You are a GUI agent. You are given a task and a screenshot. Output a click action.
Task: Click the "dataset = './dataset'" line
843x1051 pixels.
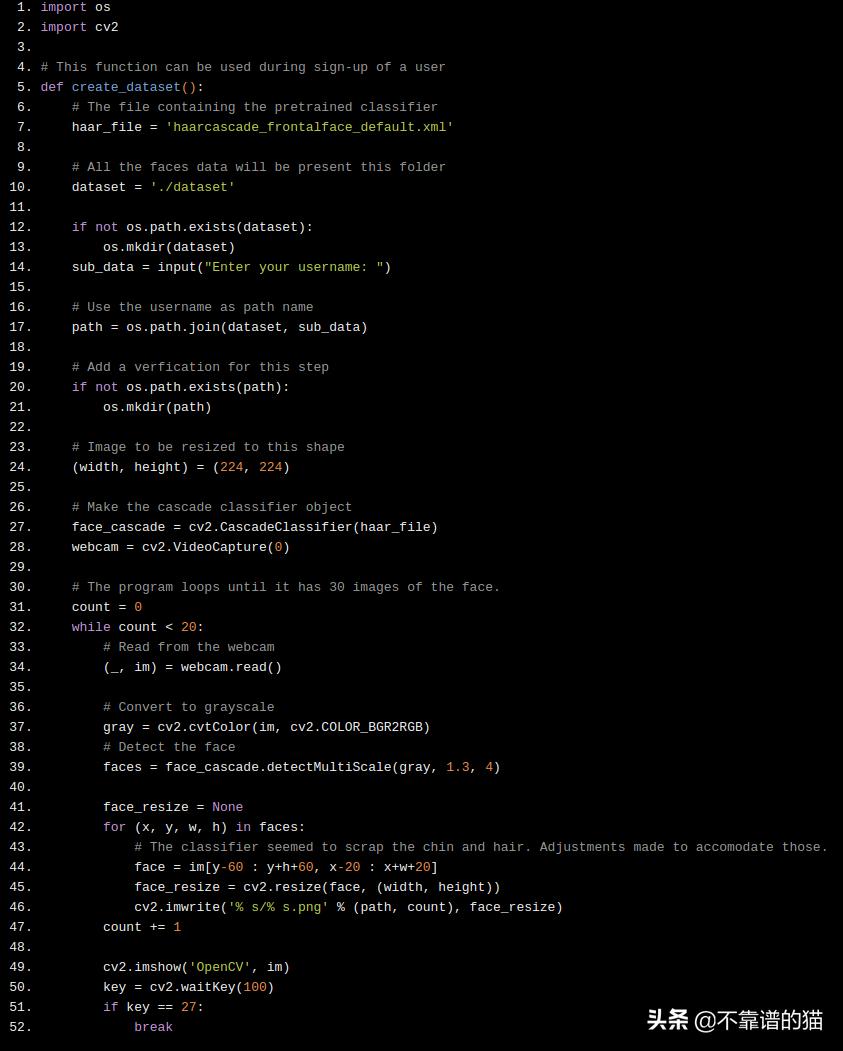click(153, 187)
